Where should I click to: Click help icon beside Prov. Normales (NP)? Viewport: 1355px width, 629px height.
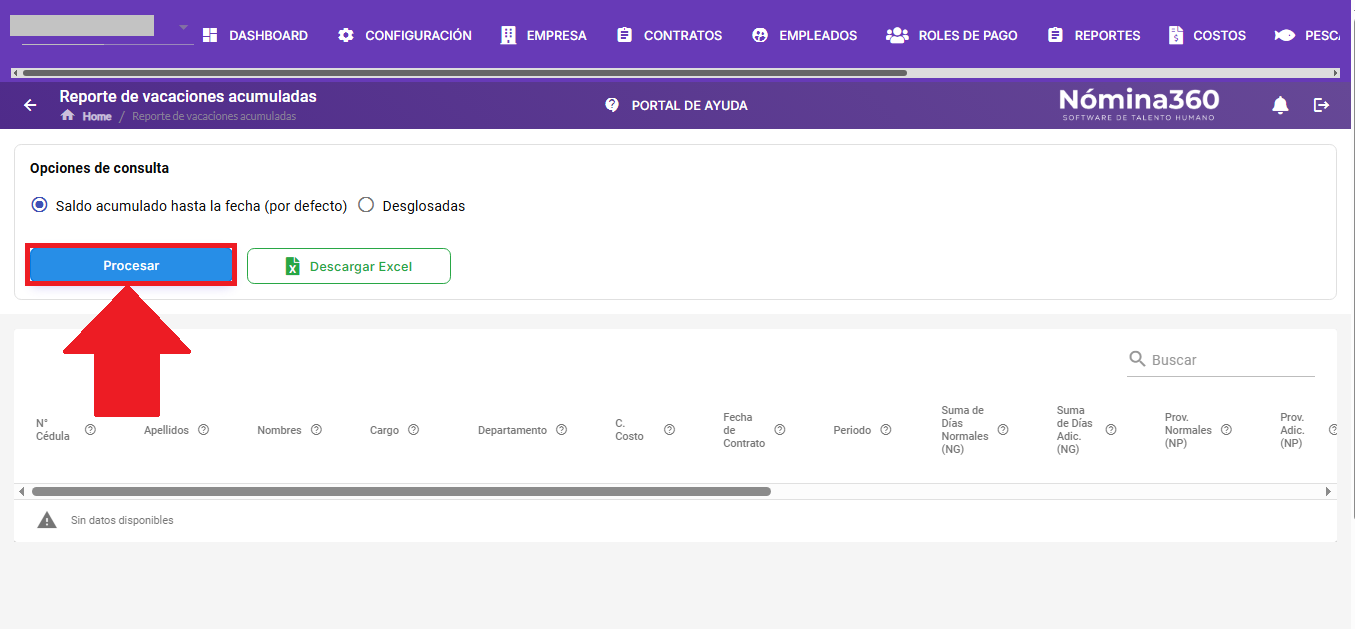[1226, 430]
